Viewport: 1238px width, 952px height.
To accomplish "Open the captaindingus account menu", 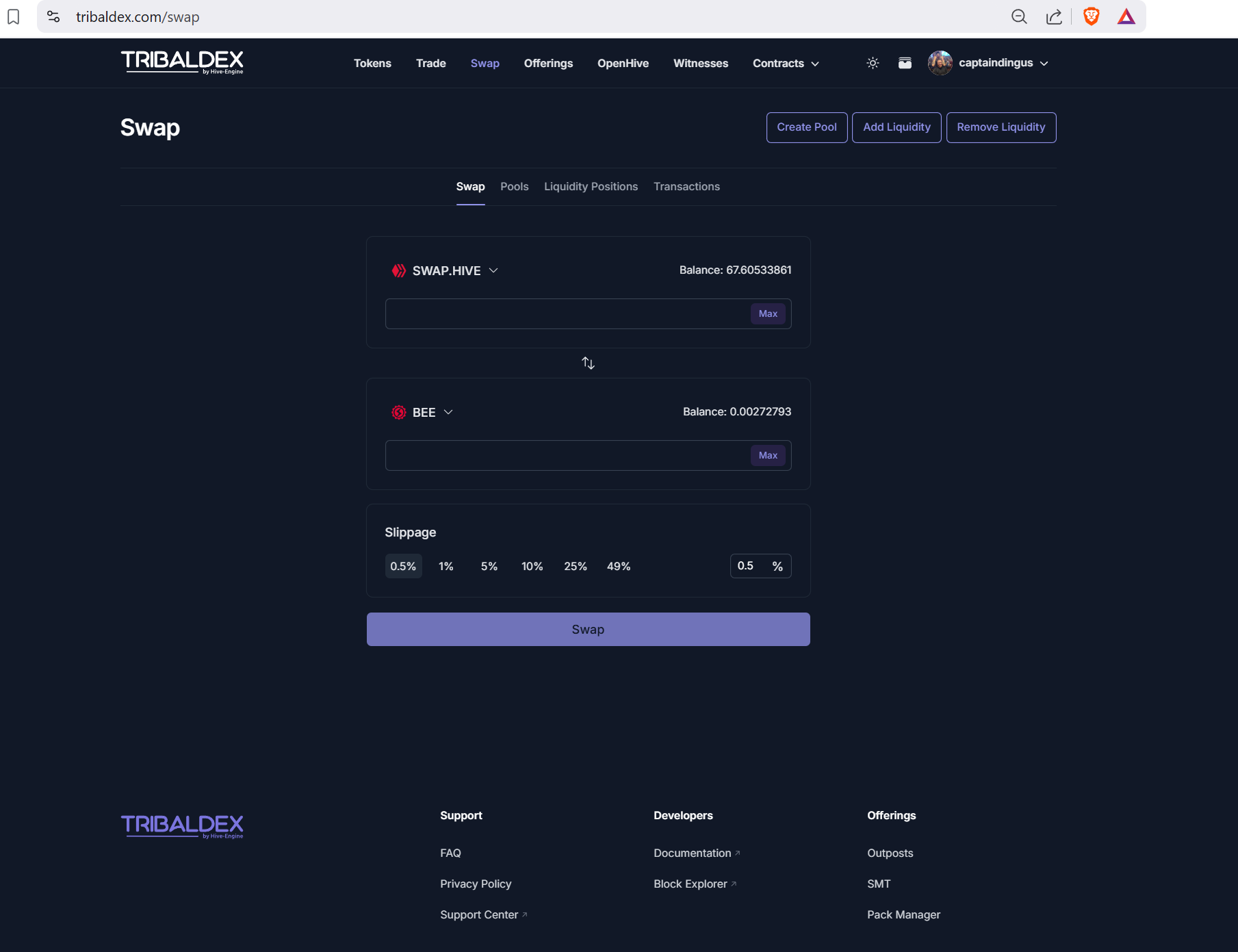I will pyautogui.click(x=1003, y=63).
